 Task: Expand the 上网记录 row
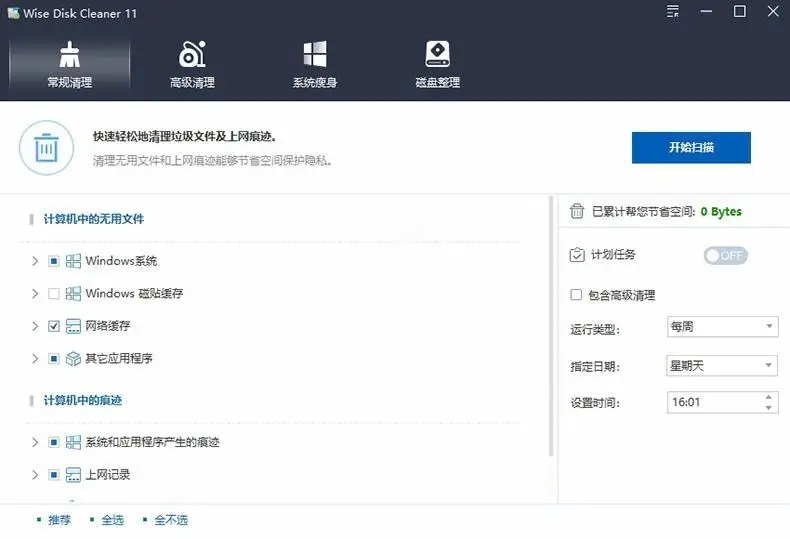tap(35, 475)
